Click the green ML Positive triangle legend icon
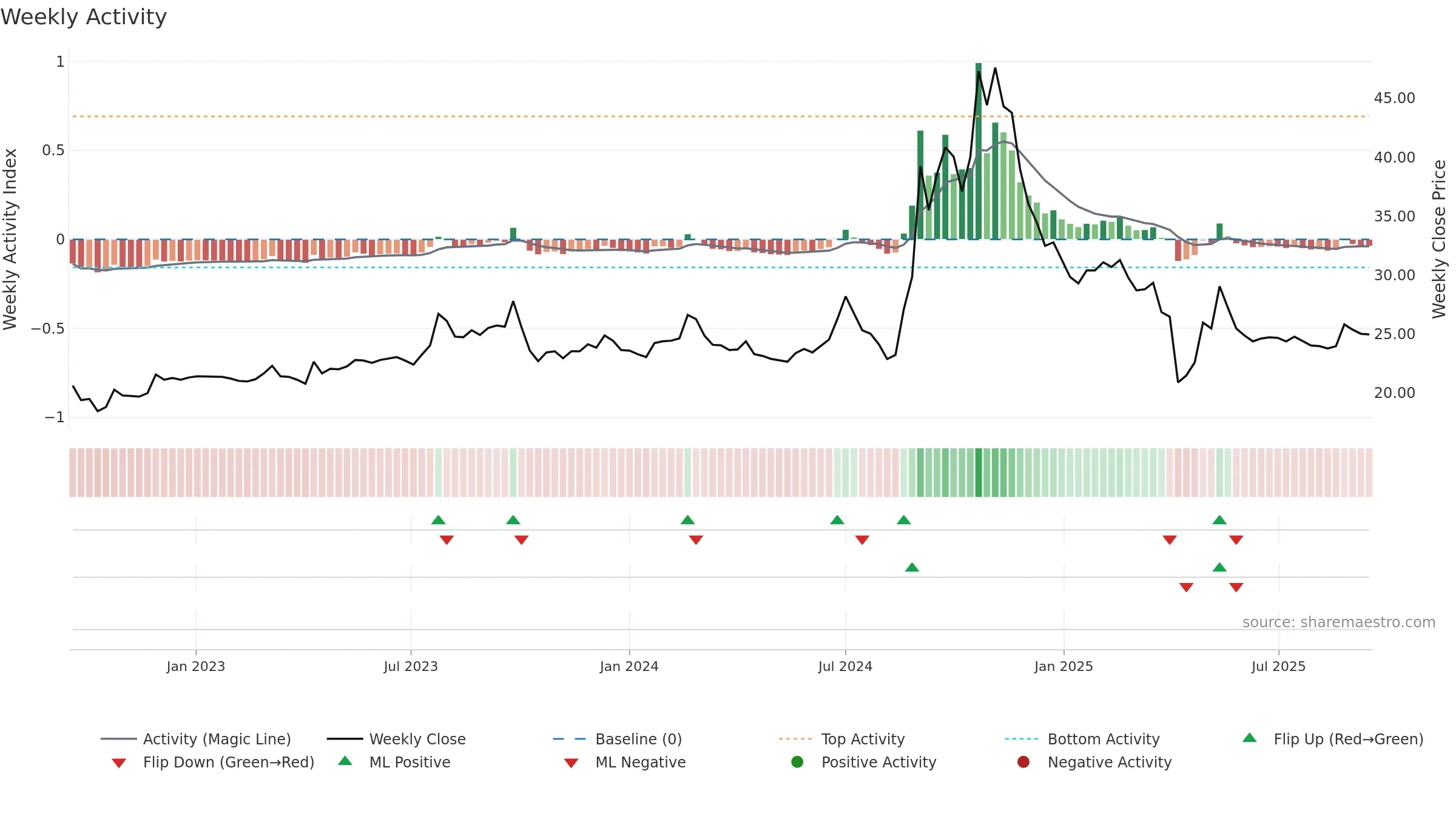This screenshot has width=1456, height=819. tap(345, 761)
